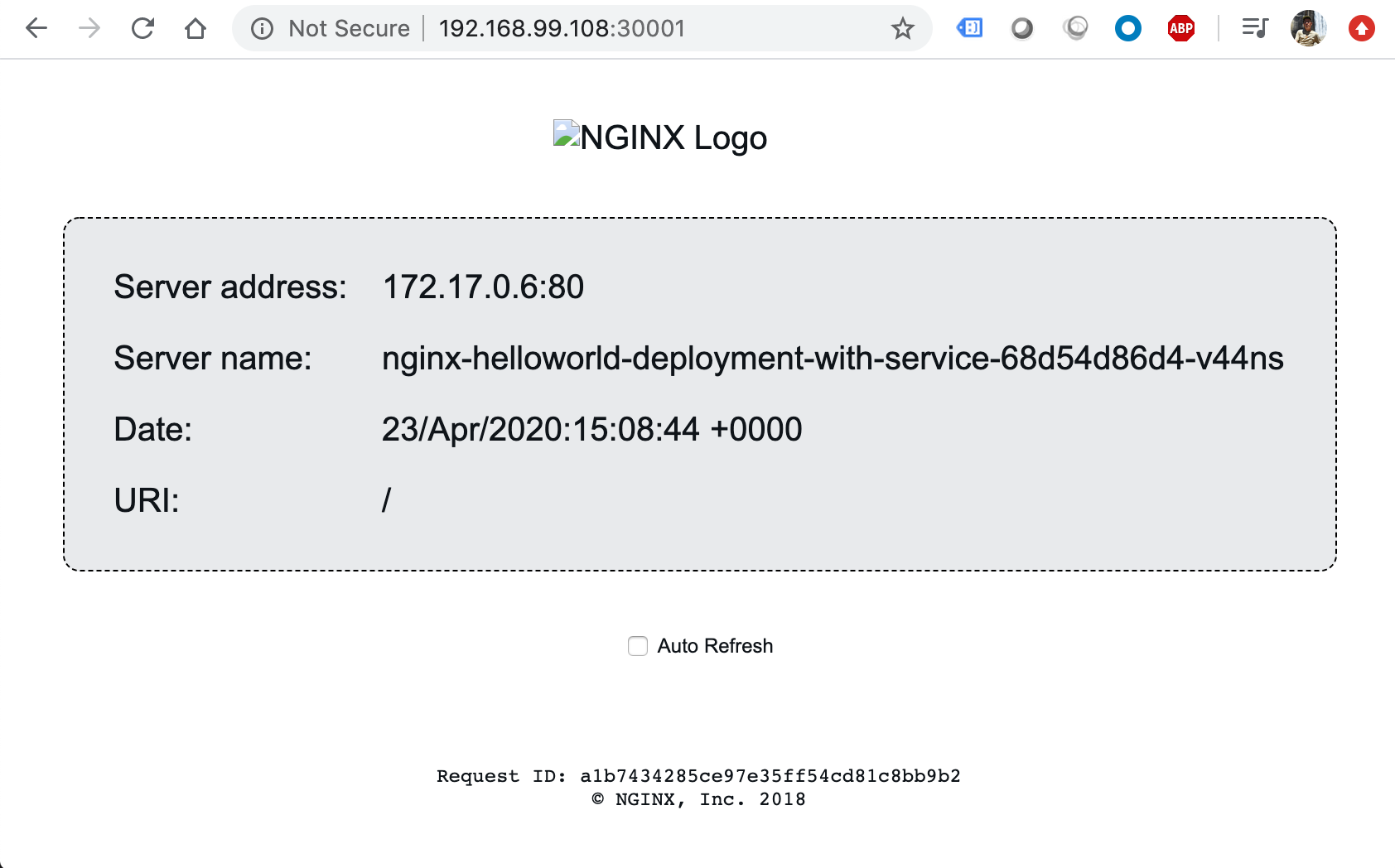1395x868 pixels.
Task: Open the Chrome profile avatar
Action: click(1309, 29)
